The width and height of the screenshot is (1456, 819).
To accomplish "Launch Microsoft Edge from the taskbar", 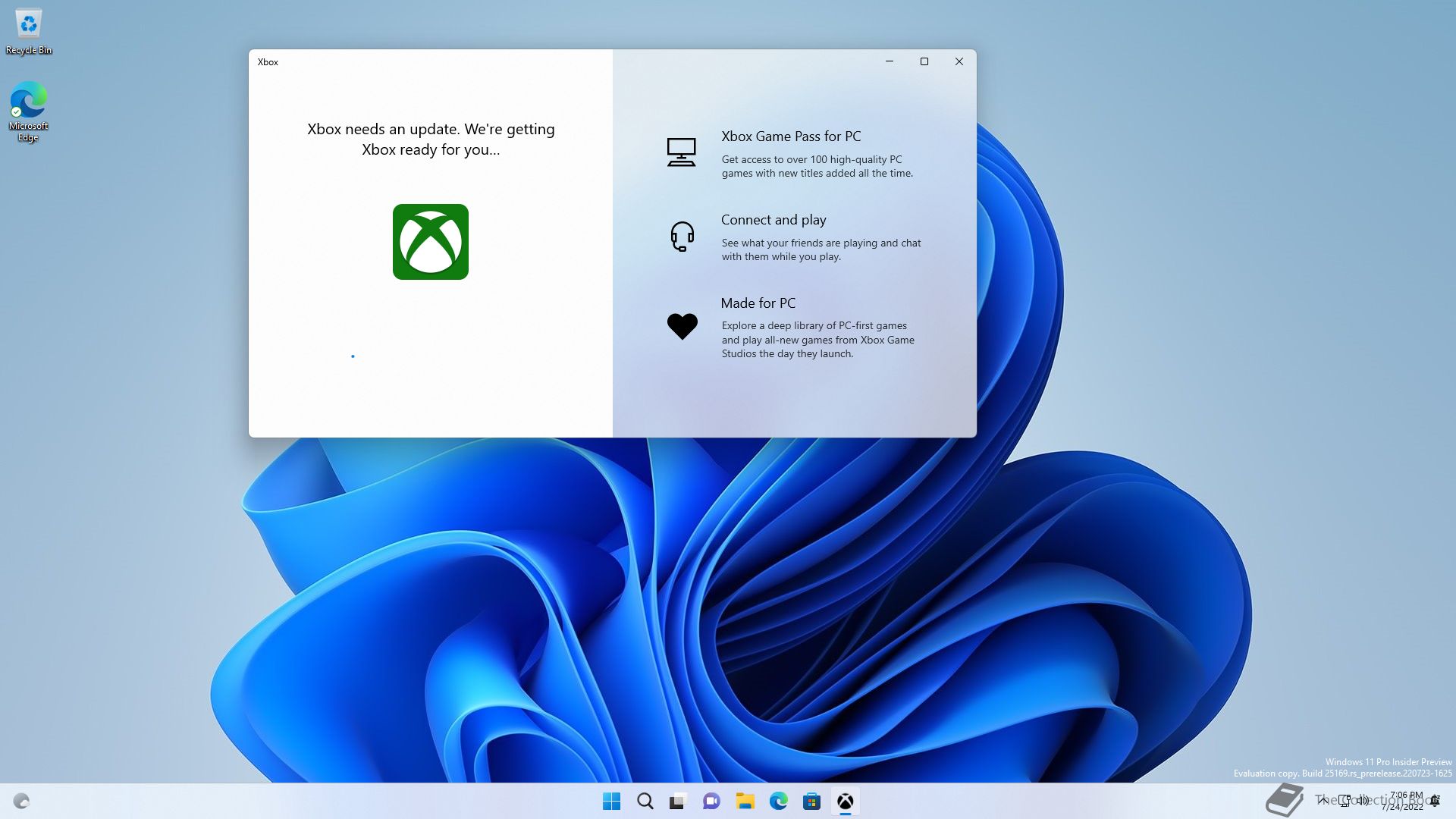I will tap(778, 801).
